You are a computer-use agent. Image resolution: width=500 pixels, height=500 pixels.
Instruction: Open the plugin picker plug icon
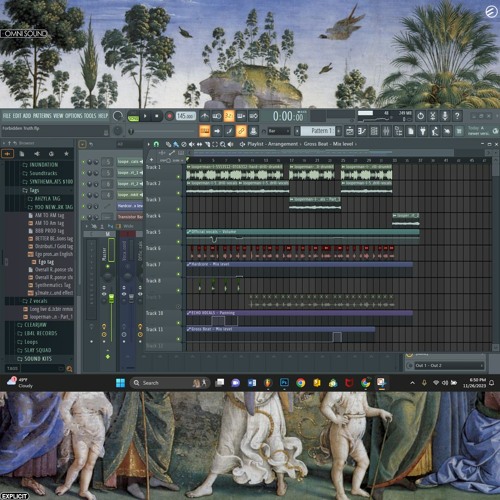(423, 131)
